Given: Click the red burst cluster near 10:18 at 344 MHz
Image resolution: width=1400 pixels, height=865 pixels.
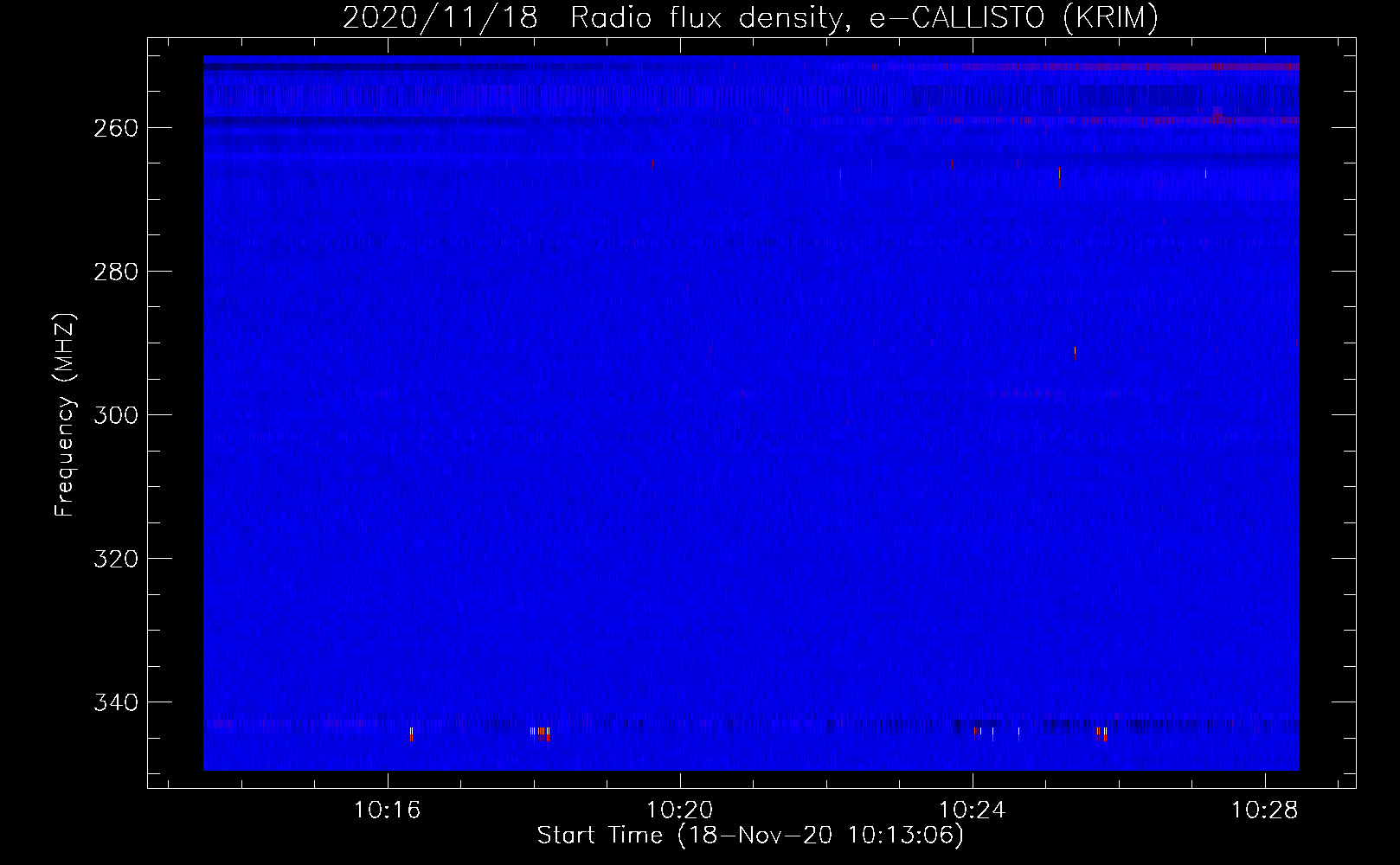Looking at the screenshot, I should 541,734.
